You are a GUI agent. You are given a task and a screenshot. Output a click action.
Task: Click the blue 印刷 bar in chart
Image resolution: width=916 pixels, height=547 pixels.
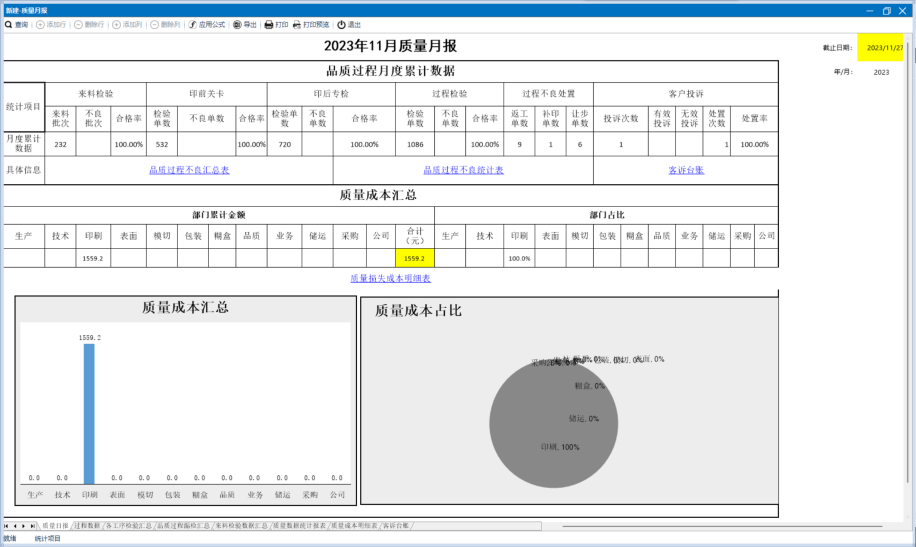[89, 415]
